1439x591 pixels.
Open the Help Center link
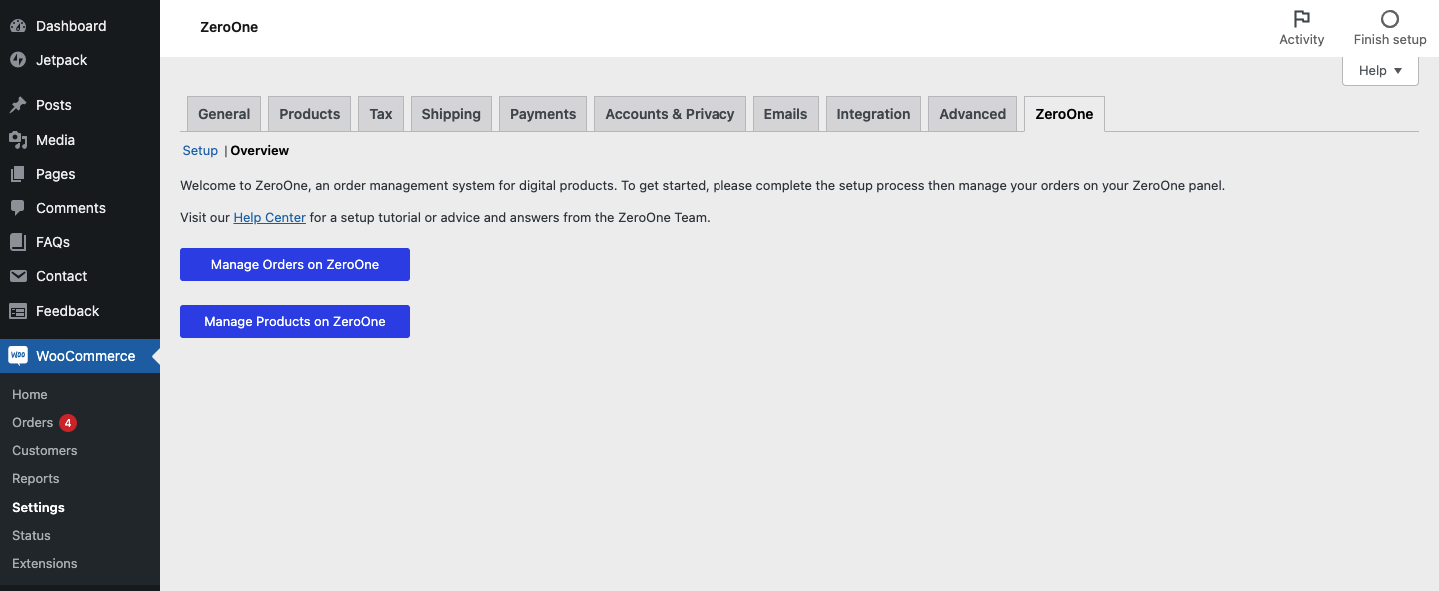[270, 217]
